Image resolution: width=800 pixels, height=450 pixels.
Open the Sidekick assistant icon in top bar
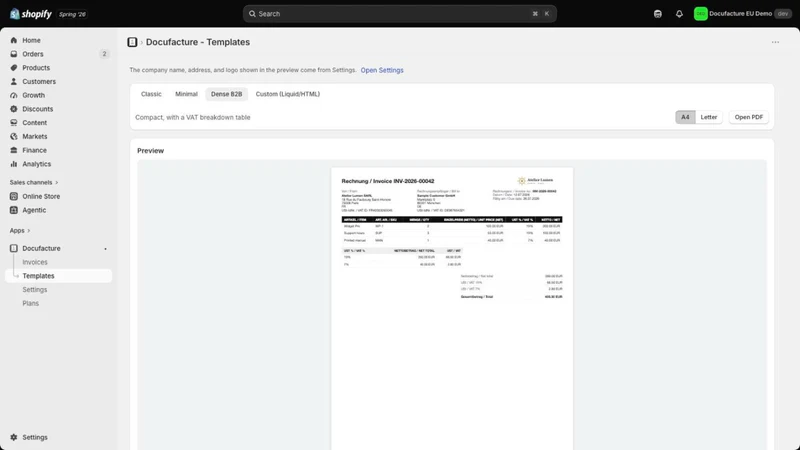point(658,14)
